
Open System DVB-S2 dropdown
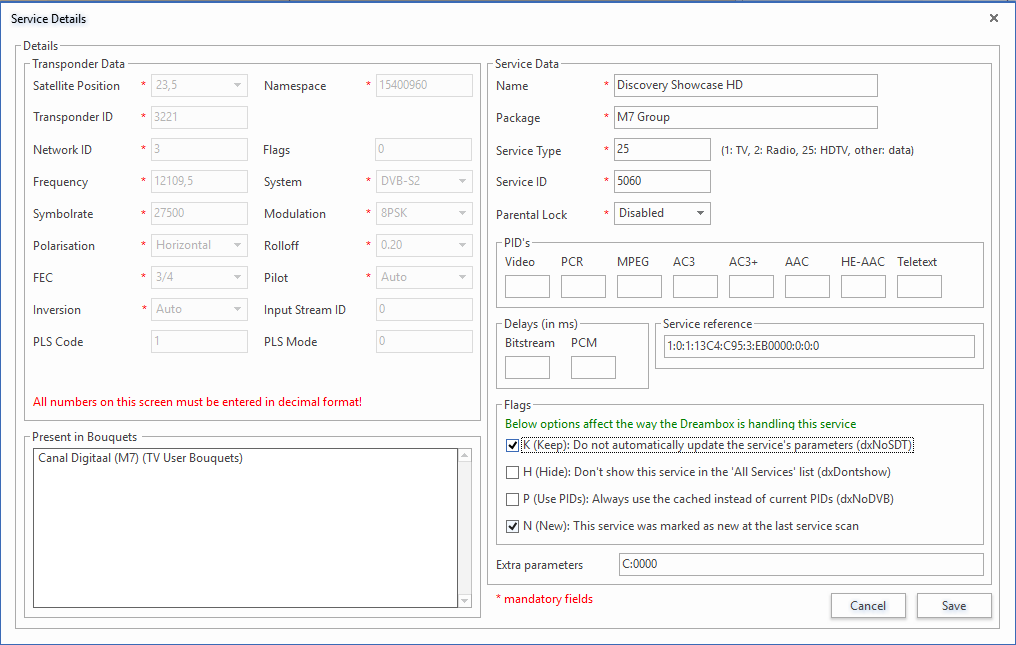tap(424, 182)
